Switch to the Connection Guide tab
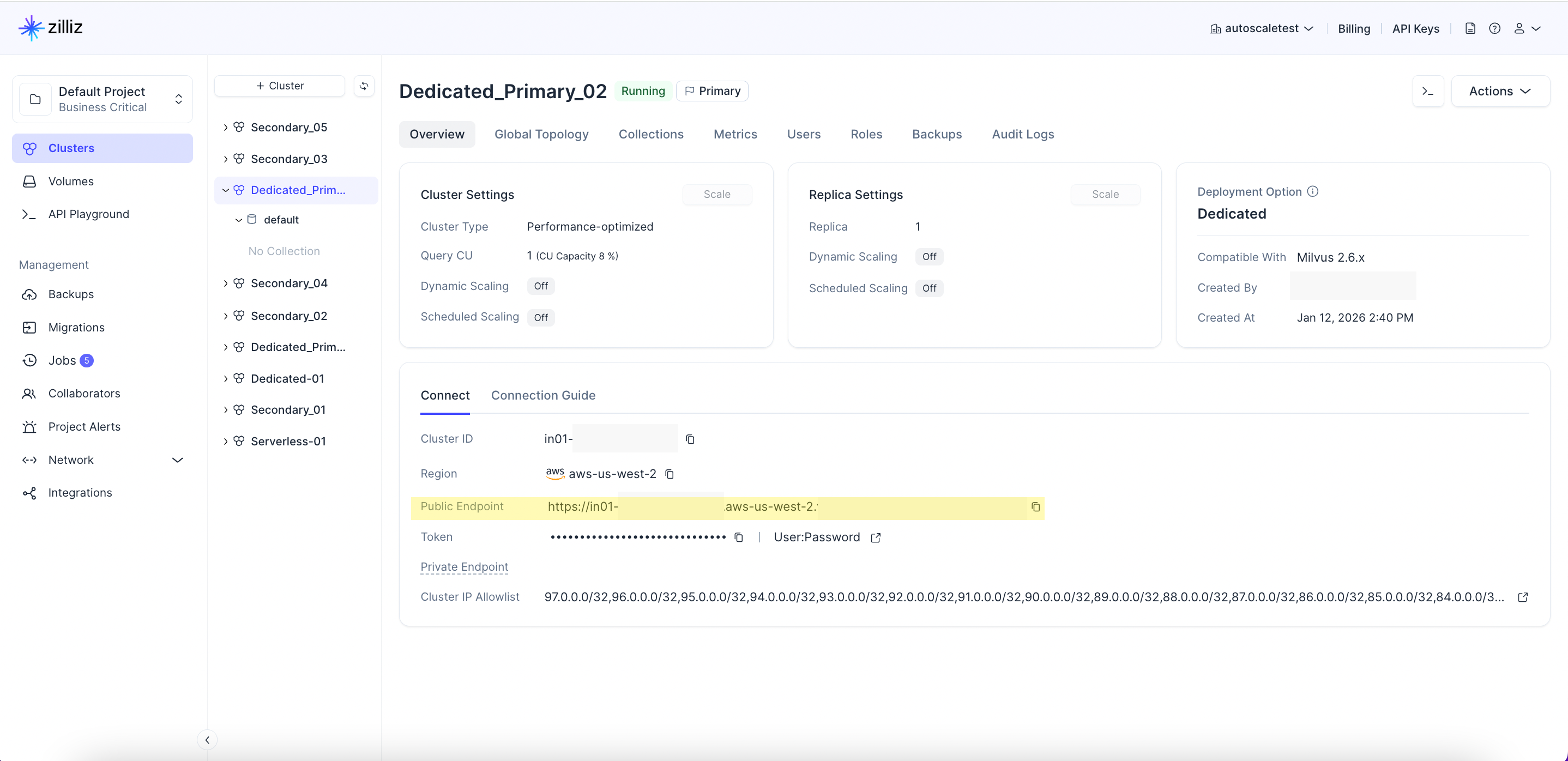Image resolution: width=1568 pixels, height=761 pixels. [543, 395]
